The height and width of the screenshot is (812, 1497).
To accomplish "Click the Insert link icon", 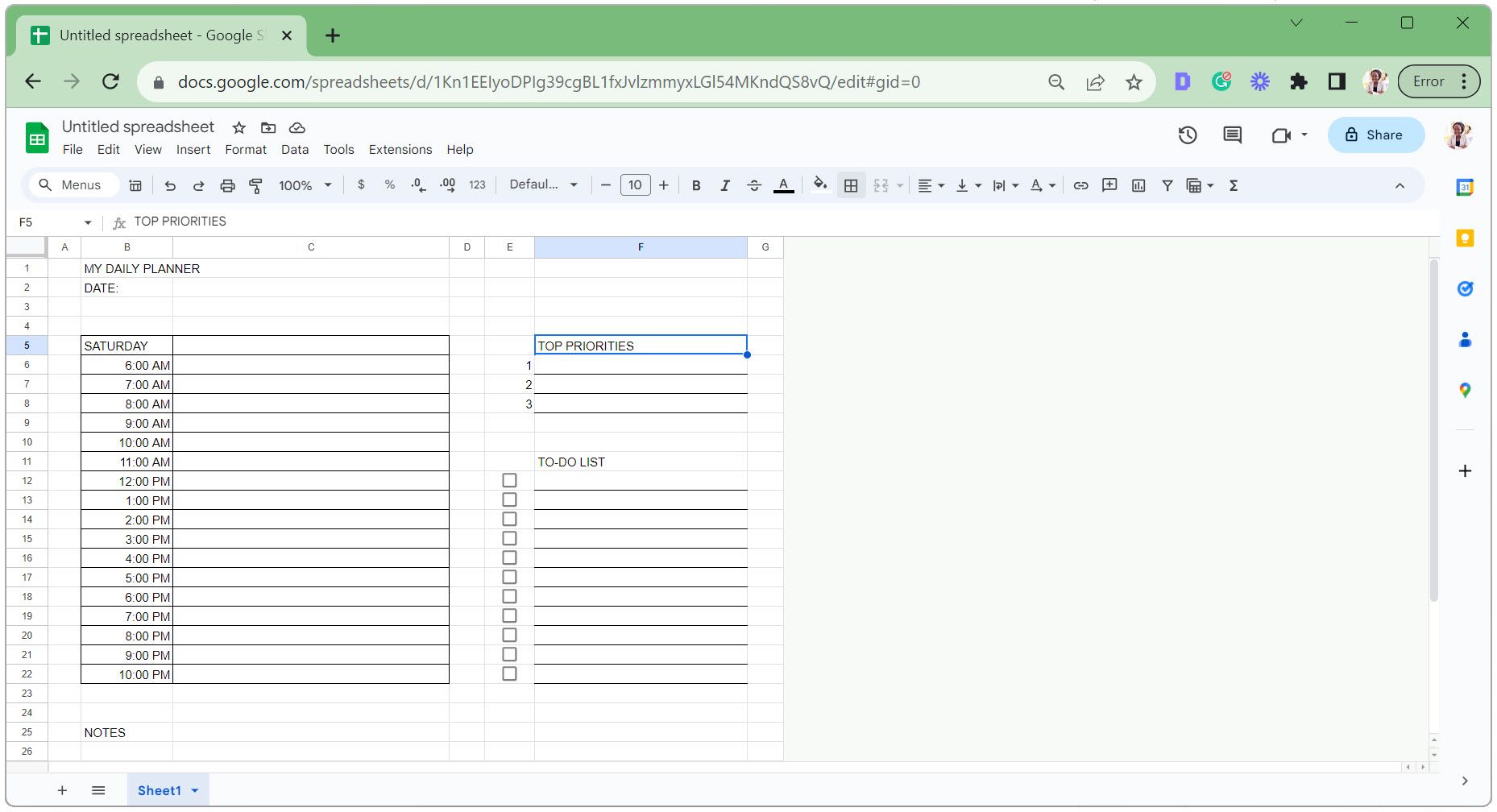I will 1080,185.
